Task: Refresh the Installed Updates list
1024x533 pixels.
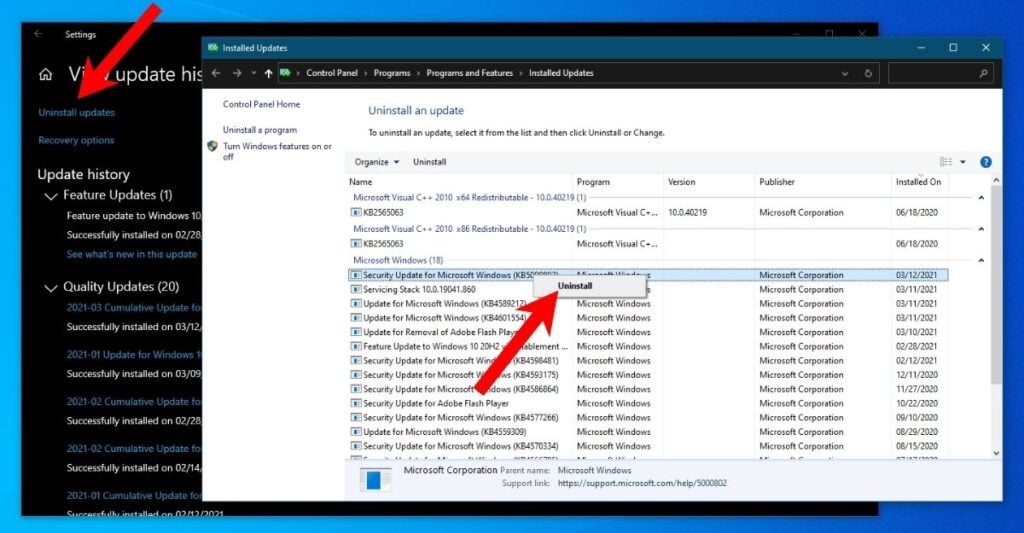Action: tap(868, 73)
